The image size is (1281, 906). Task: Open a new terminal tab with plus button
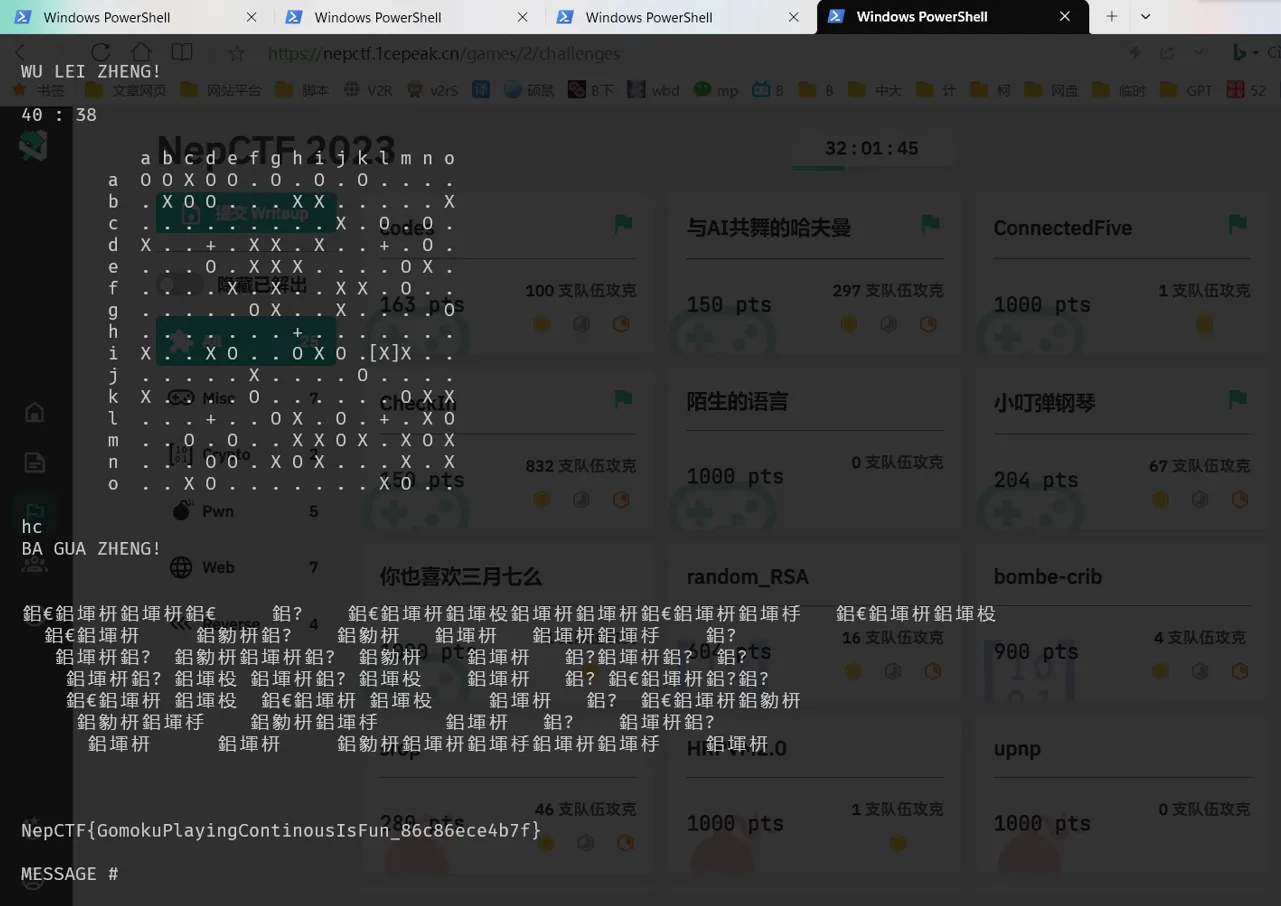(x=1111, y=16)
